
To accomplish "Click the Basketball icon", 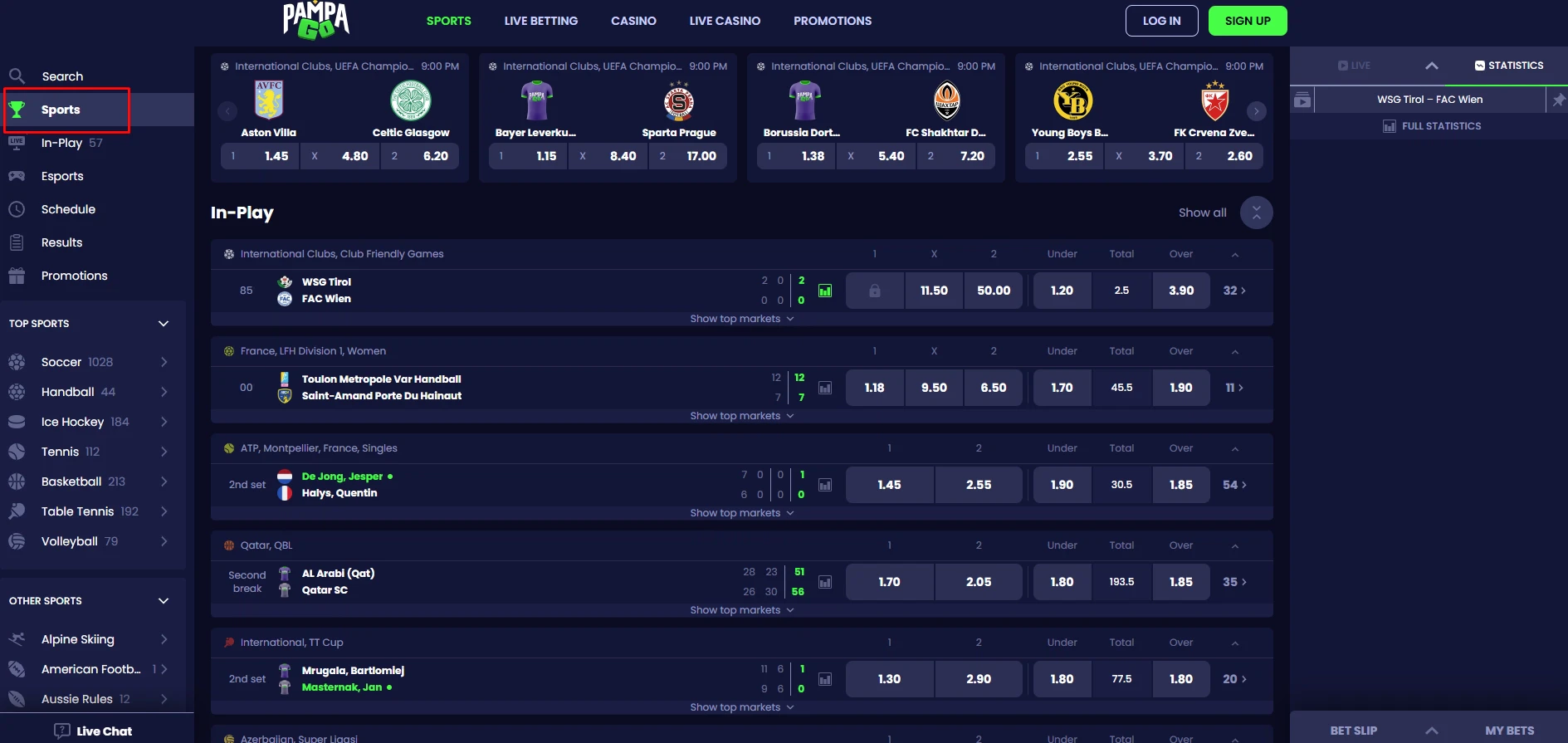I will (17, 481).
